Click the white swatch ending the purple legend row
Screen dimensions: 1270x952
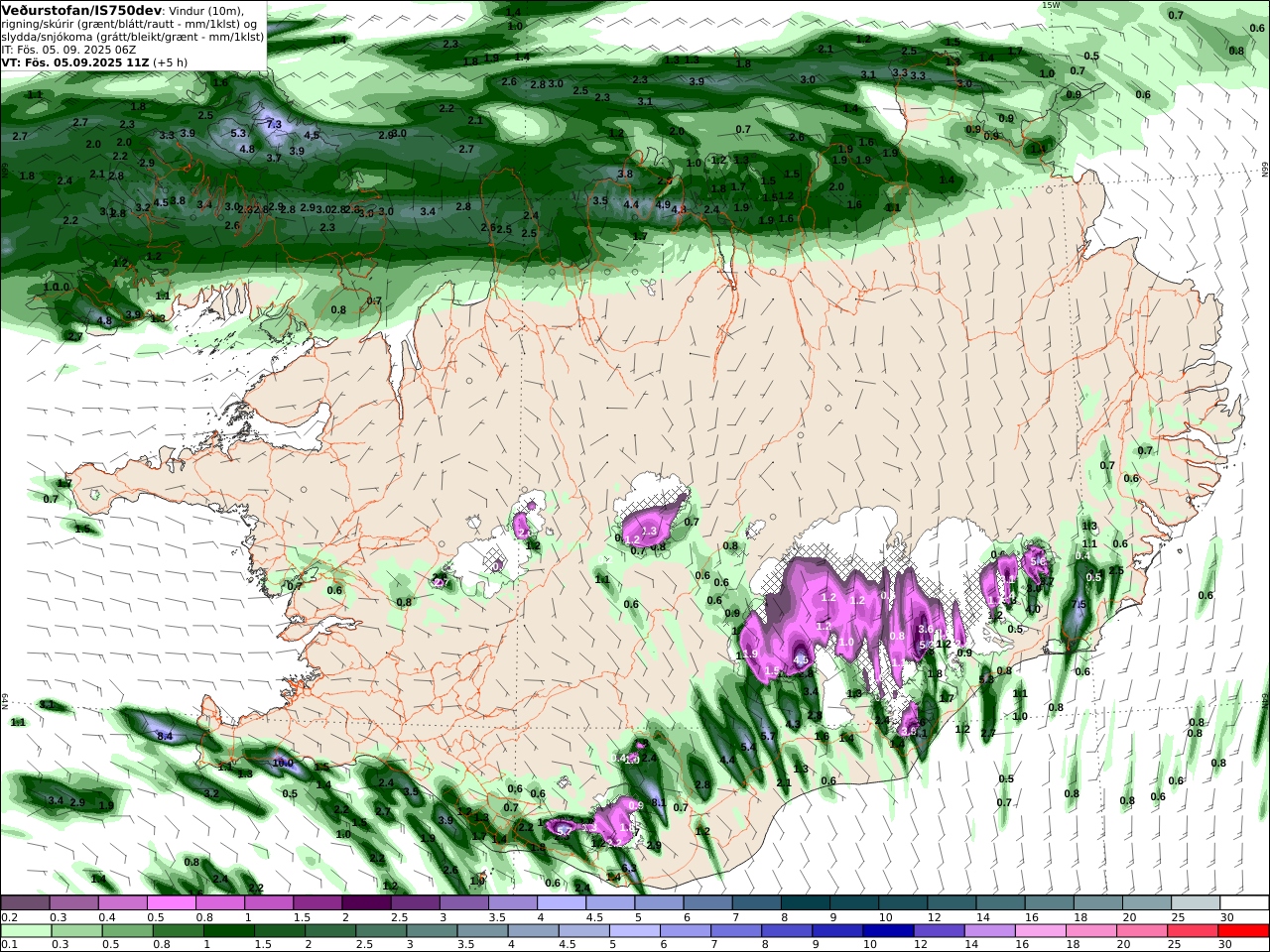[1243, 902]
